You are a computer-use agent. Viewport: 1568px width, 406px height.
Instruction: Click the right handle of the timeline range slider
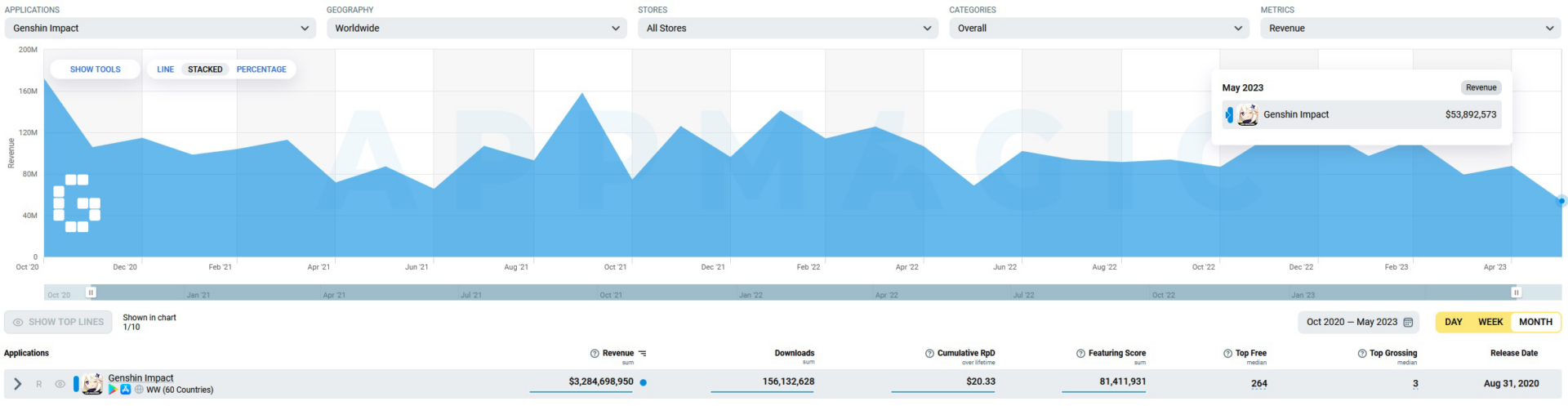[x=1516, y=292]
